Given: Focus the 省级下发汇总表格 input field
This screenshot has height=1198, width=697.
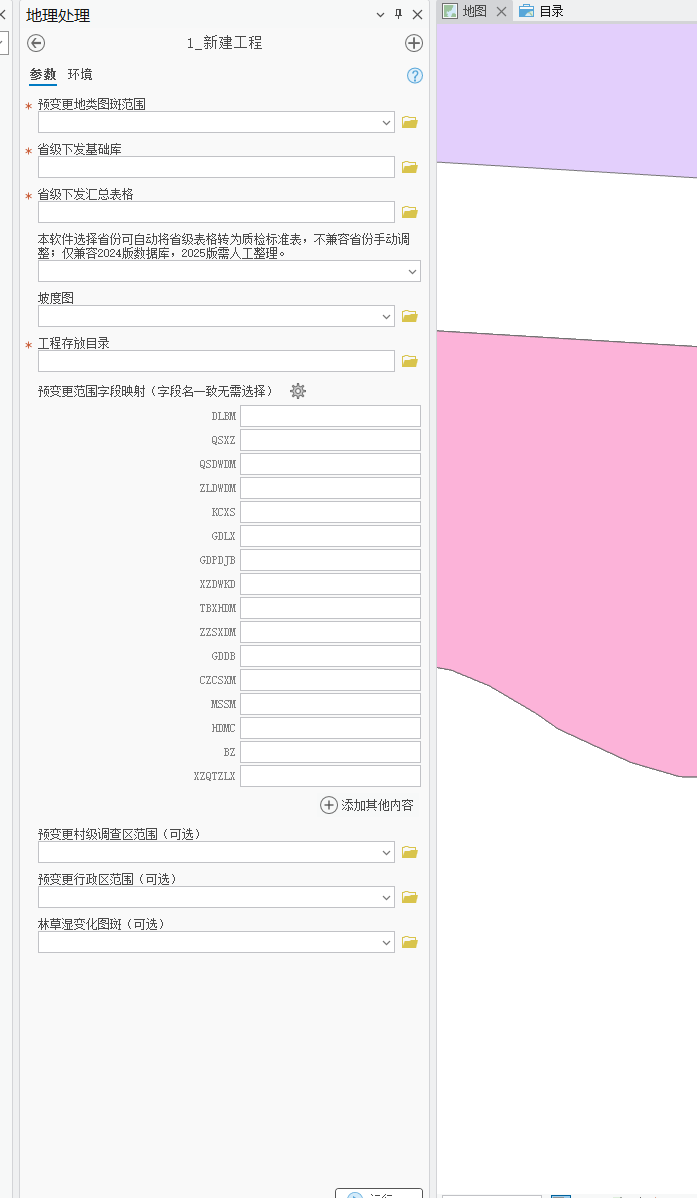Looking at the screenshot, I should point(216,212).
